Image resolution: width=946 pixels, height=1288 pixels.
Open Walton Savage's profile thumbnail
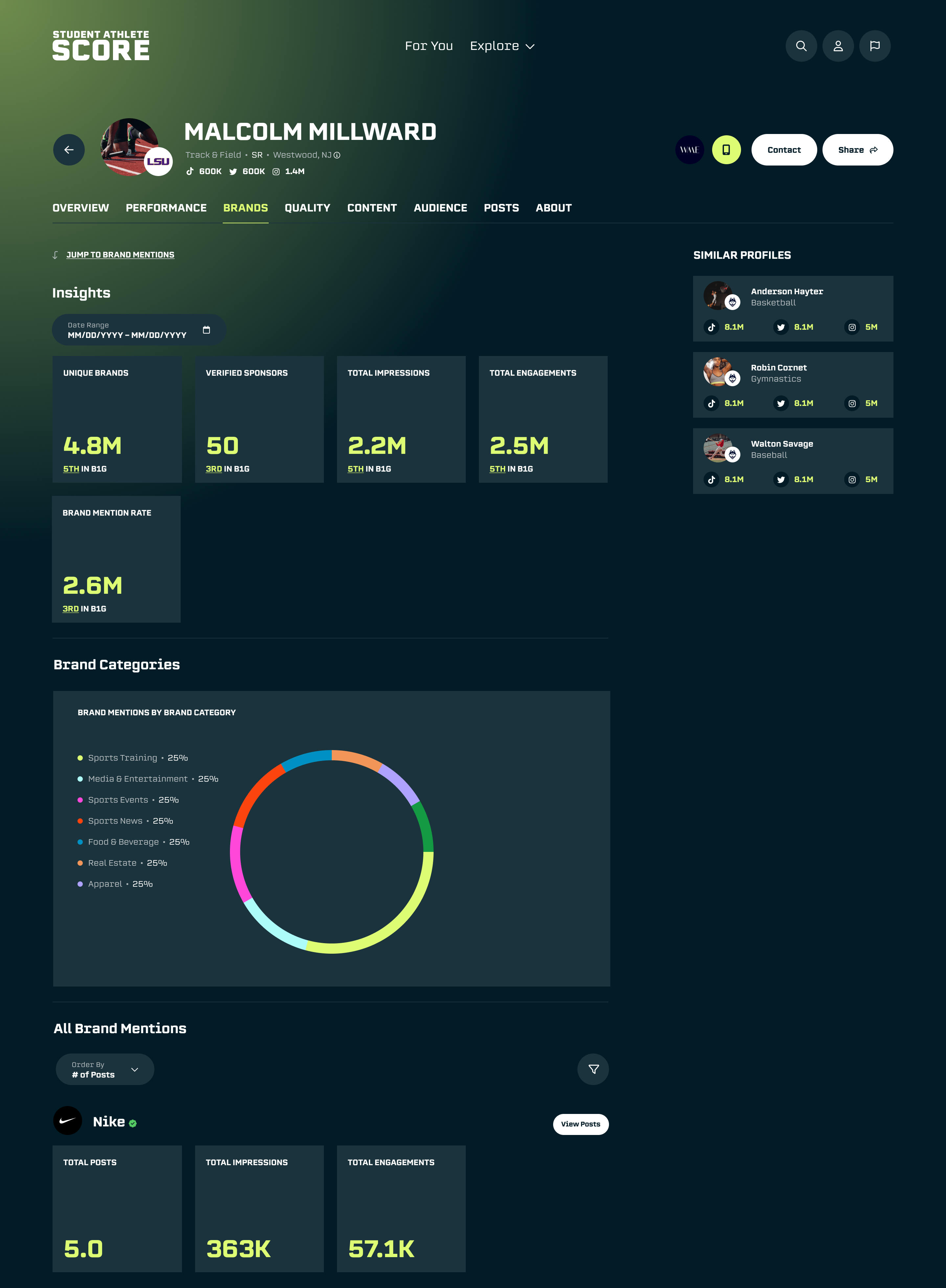click(x=718, y=448)
